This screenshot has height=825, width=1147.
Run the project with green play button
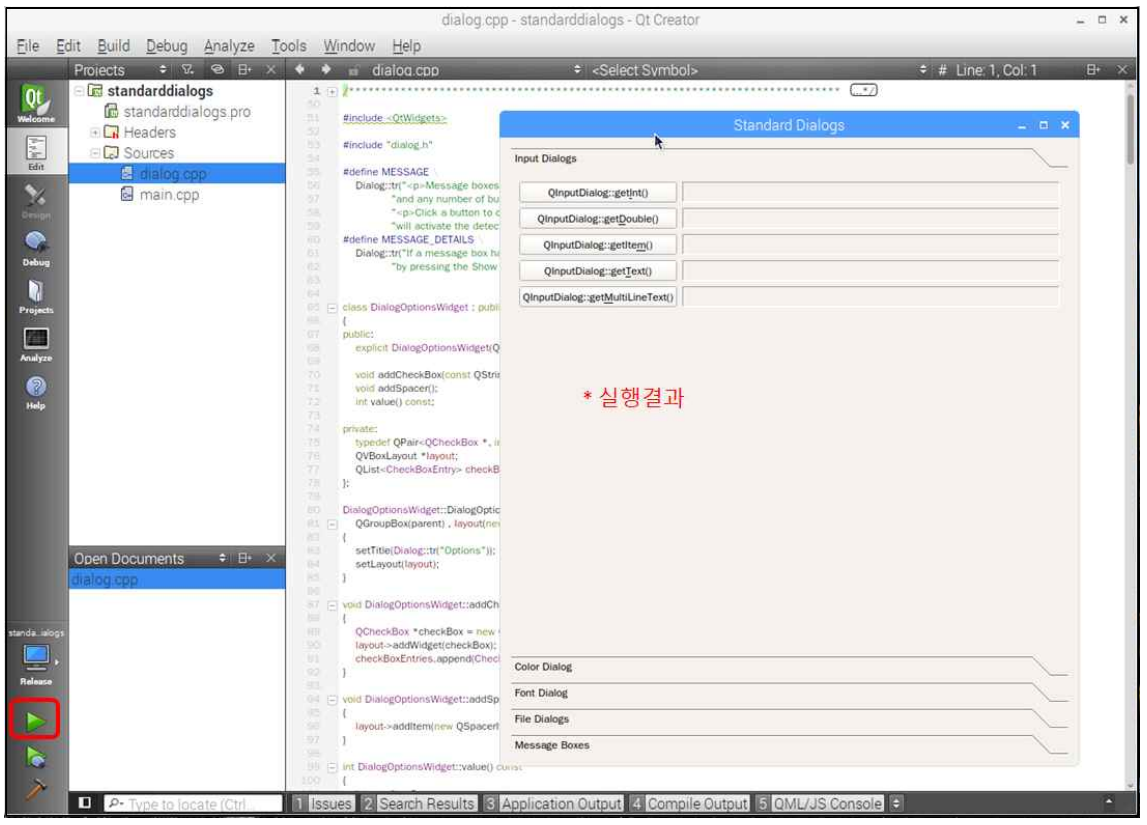(x=34, y=721)
